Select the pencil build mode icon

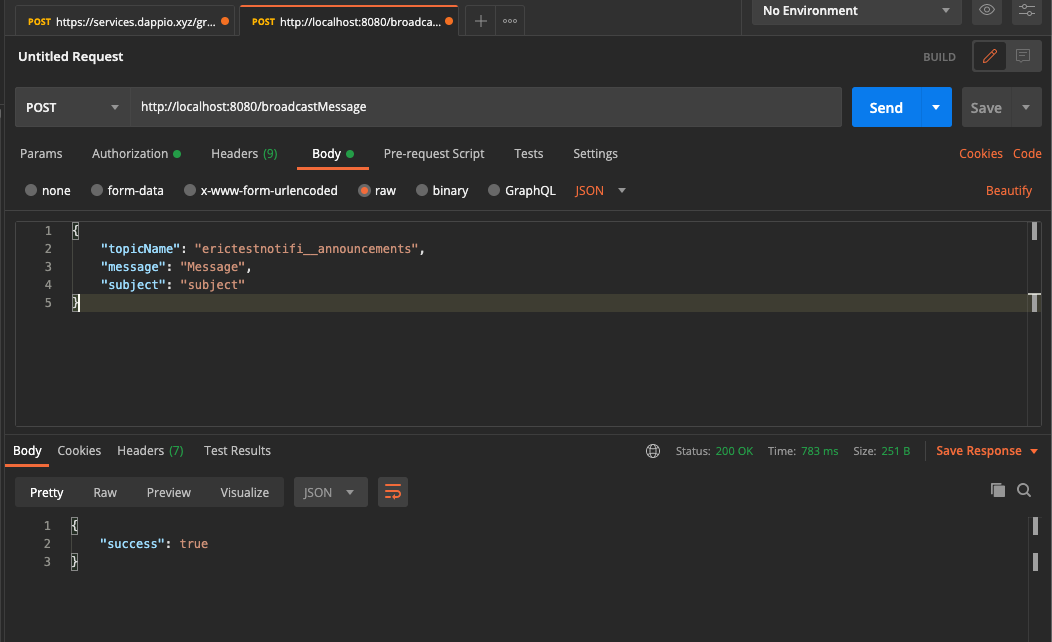990,56
